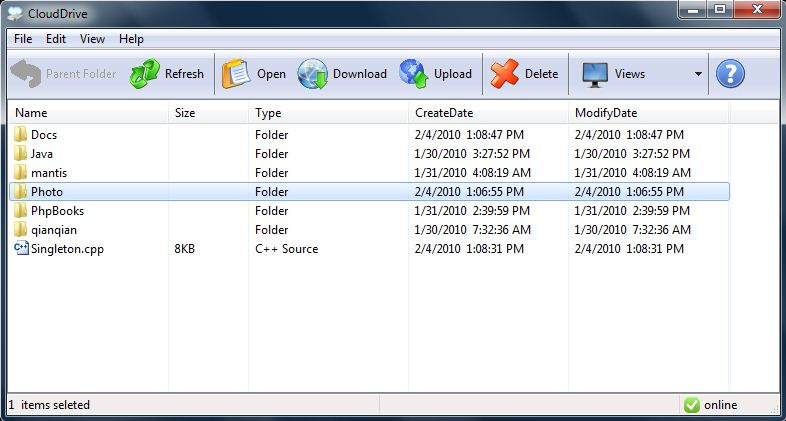Click the Open clipboard icon

click(236, 74)
